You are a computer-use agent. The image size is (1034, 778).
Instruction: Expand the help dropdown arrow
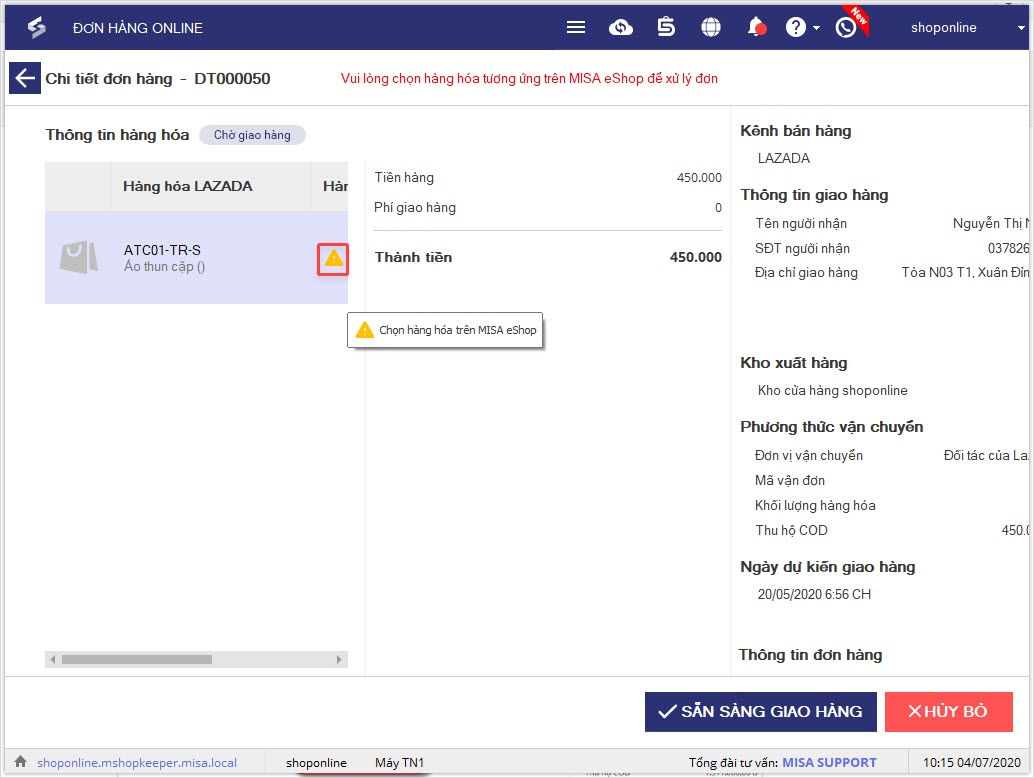click(816, 28)
